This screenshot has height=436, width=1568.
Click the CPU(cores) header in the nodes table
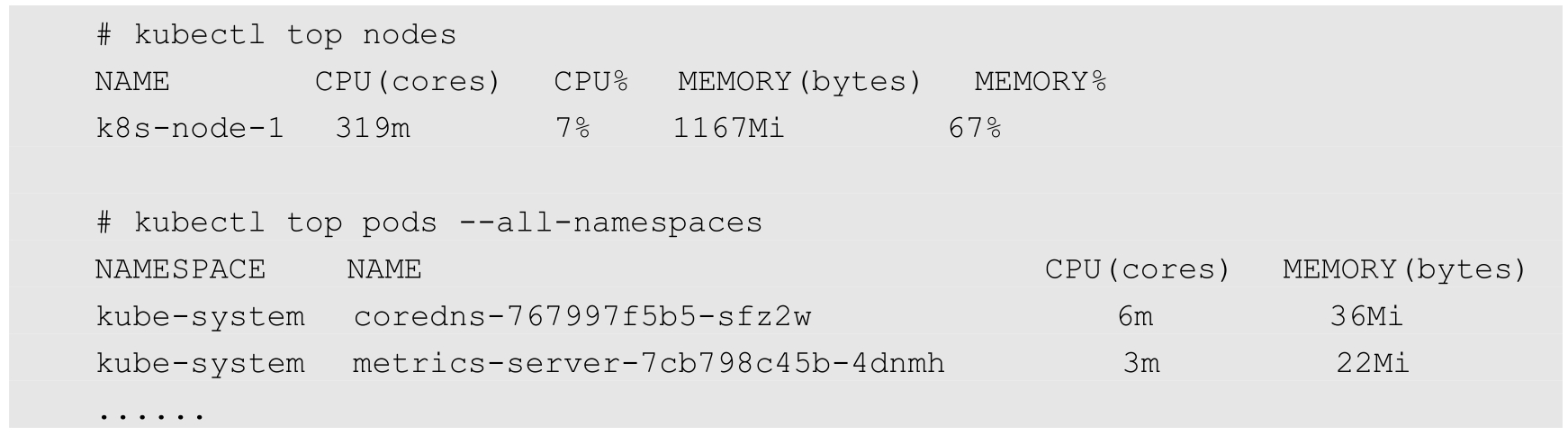(408, 82)
